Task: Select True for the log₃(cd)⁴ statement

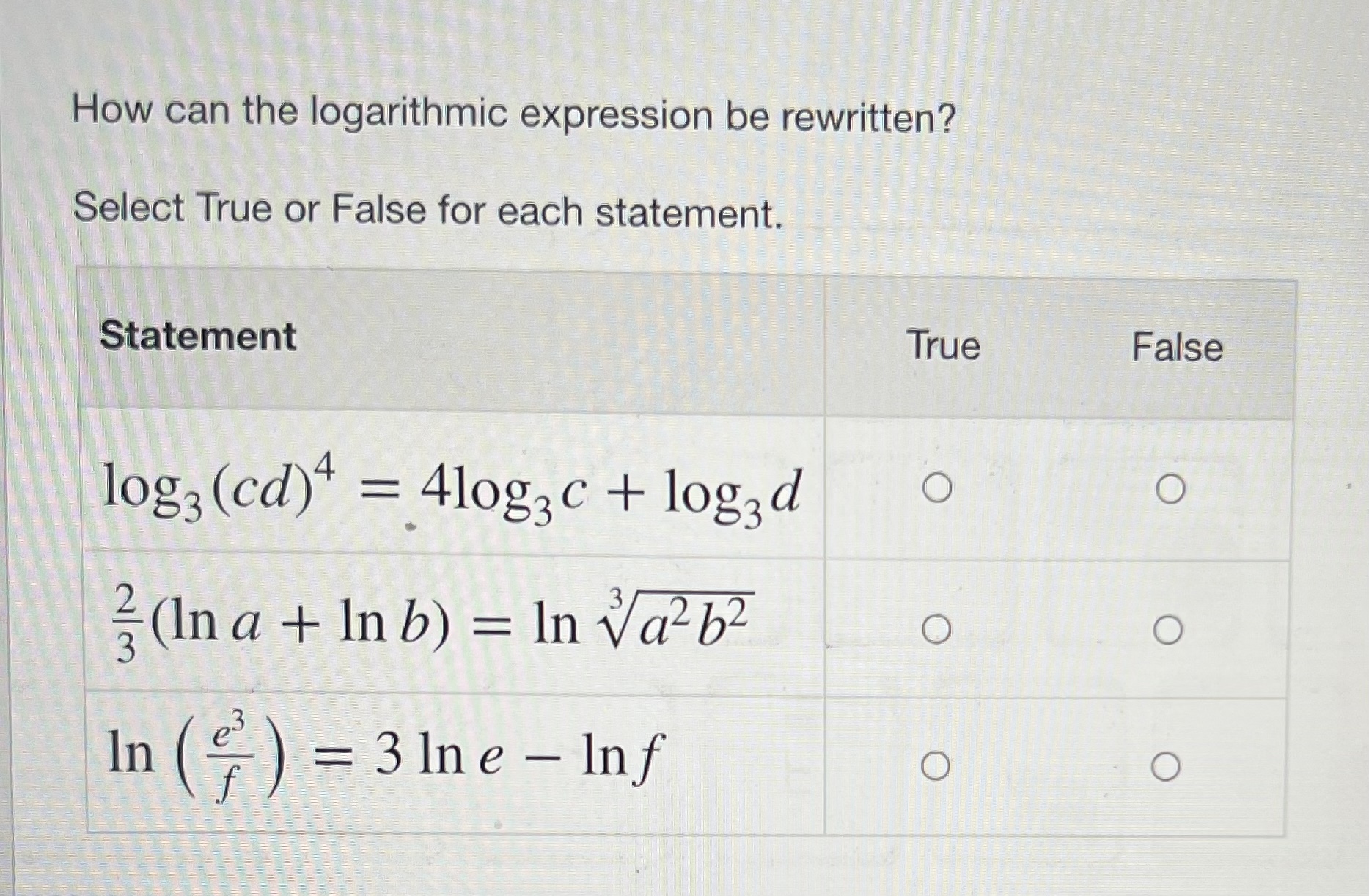Action: coord(937,488)
